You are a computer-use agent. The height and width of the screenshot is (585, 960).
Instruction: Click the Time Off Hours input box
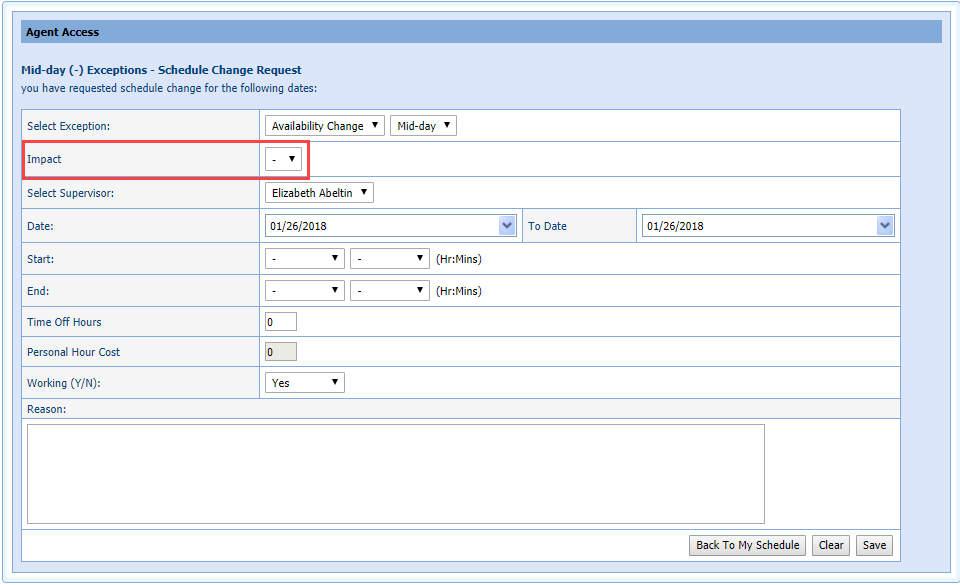pos(281,322)
